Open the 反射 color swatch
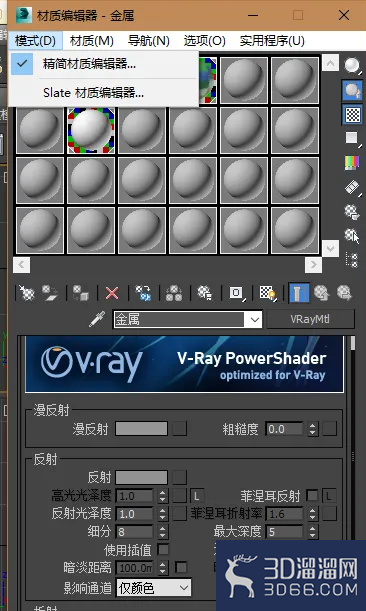Viewport: 366px width, 611px height. (141, 477)
